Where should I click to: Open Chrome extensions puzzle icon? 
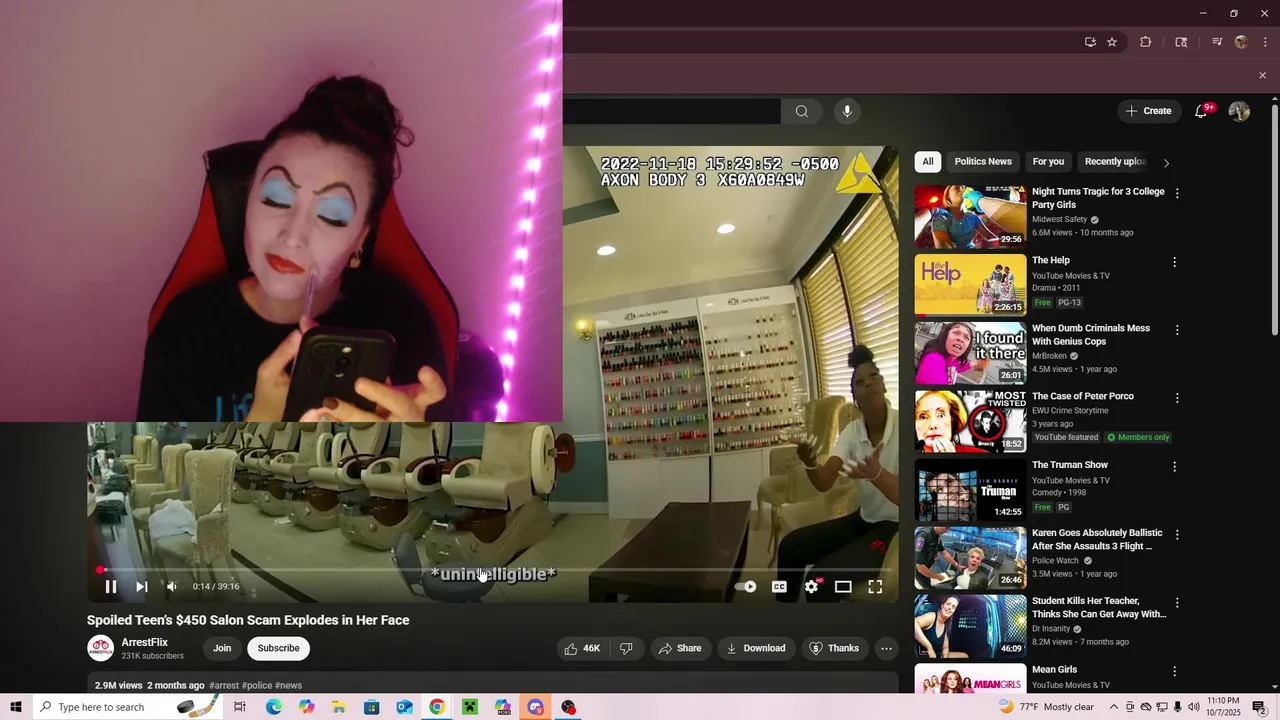coord(1146,42)
